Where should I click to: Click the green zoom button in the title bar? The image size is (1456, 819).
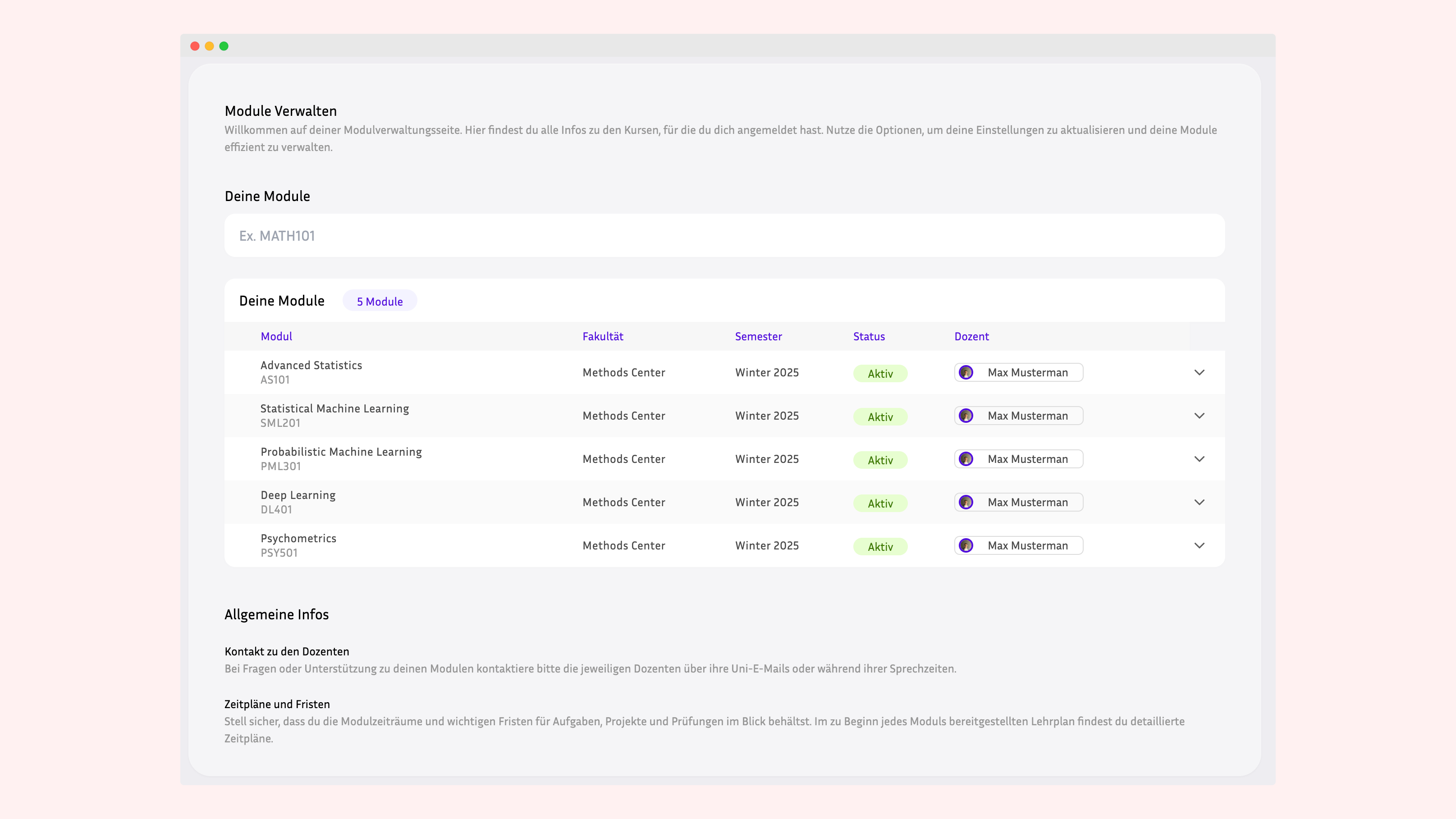pyautogui.click(x=224, y=46)
